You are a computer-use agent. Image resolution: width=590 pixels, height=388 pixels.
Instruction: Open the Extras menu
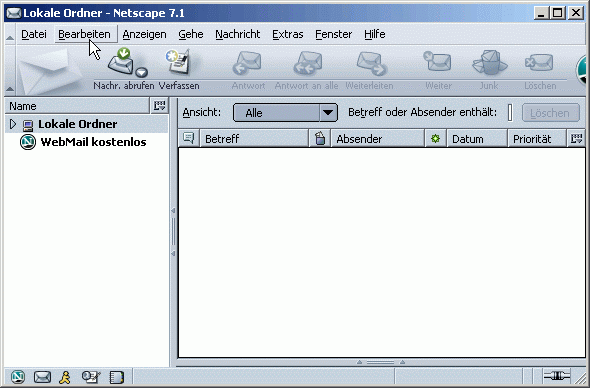tap(287, 34)
